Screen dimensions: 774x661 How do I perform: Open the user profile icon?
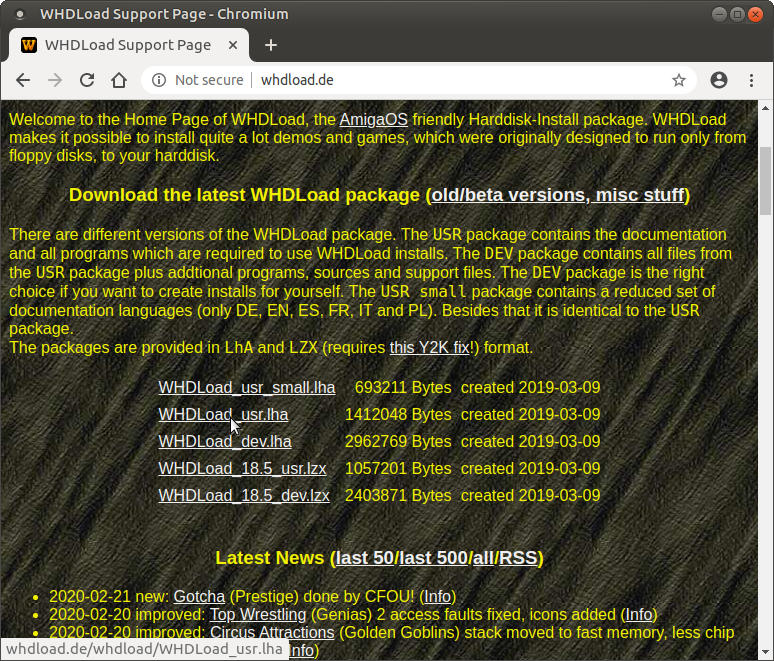click(719, 80)
